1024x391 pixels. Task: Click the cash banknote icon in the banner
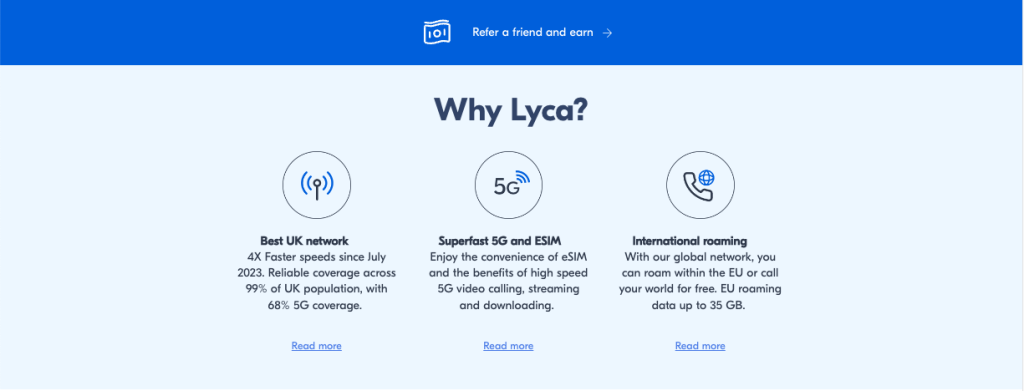tap(437, 32)
